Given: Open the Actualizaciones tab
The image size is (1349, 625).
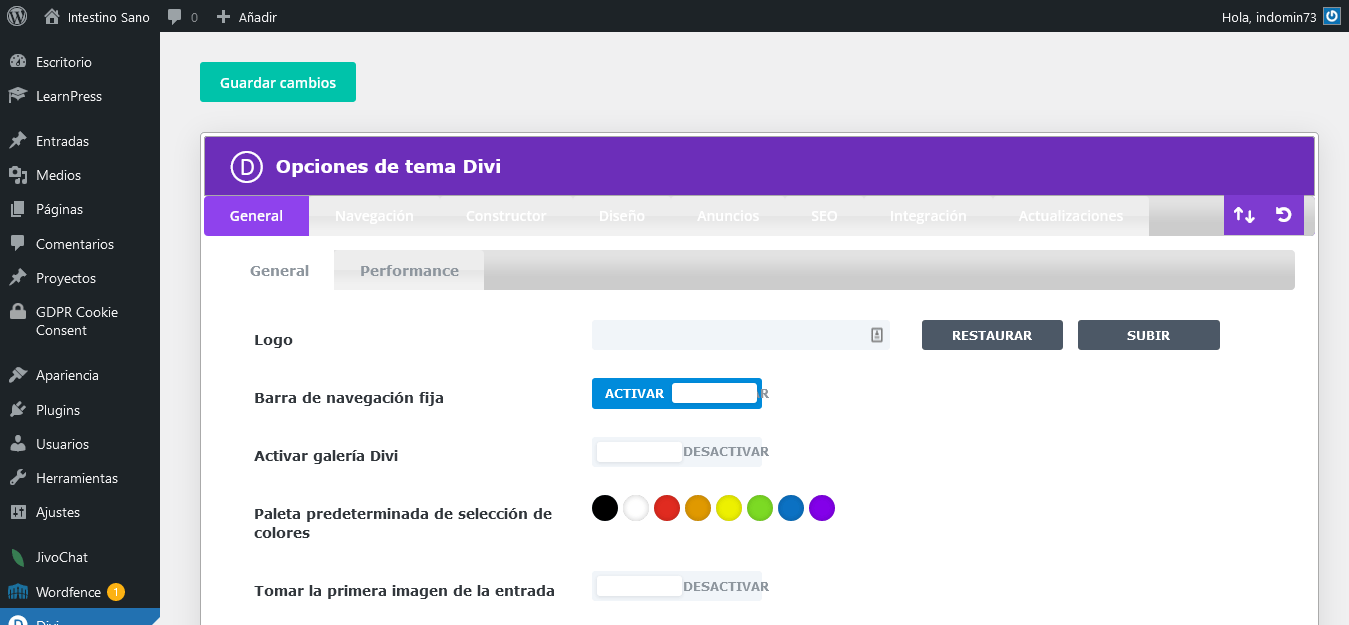Looking at the screenshot, I should click(x=1070, y=216).
